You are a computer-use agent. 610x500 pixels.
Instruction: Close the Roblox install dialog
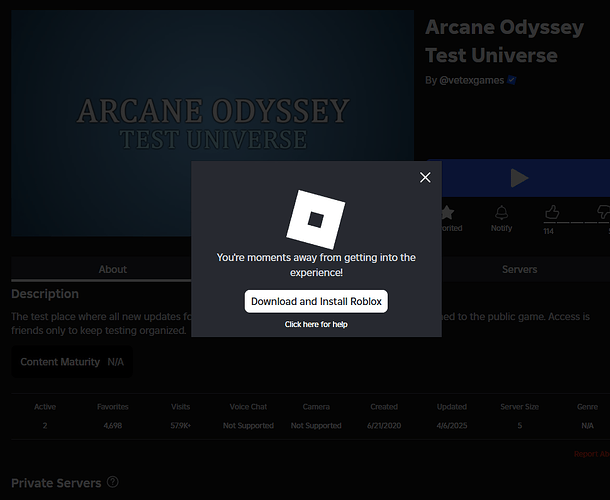tap(425, 177)
